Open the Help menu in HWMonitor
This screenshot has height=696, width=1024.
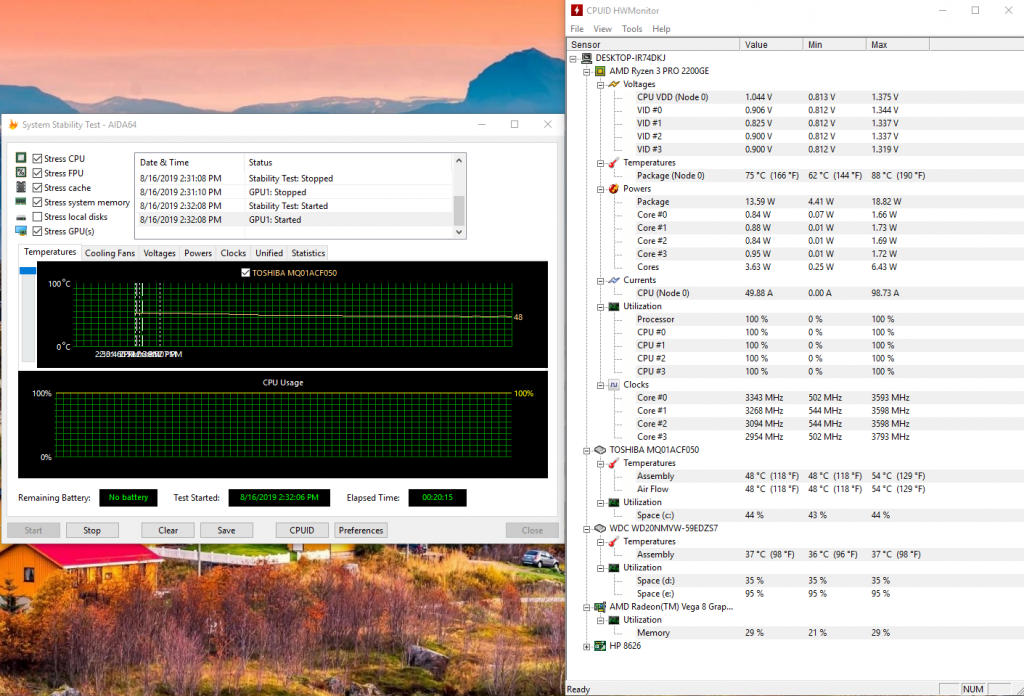(x=661, y=29)
